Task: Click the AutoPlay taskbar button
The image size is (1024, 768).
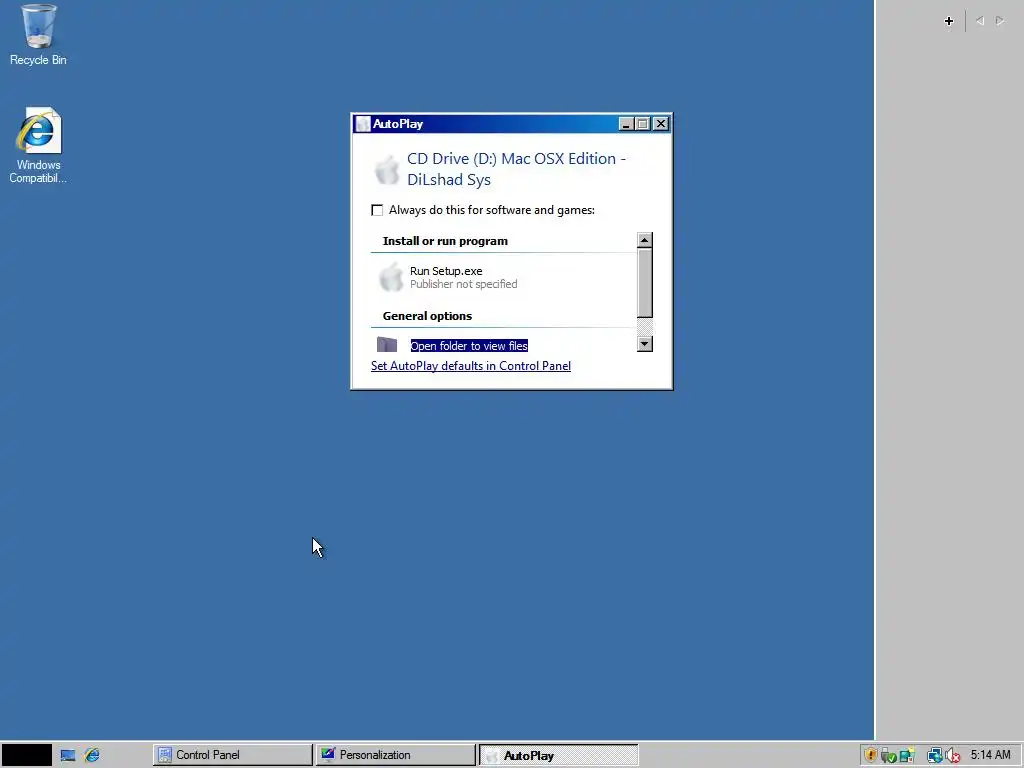Action: point(558,755)
